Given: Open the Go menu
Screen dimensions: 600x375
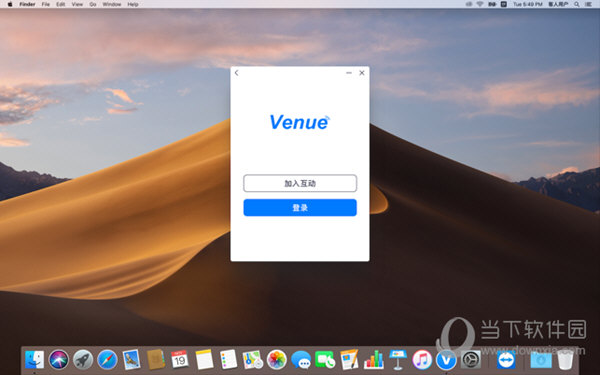Looking at the screenshot, I should tap(93, 4).
